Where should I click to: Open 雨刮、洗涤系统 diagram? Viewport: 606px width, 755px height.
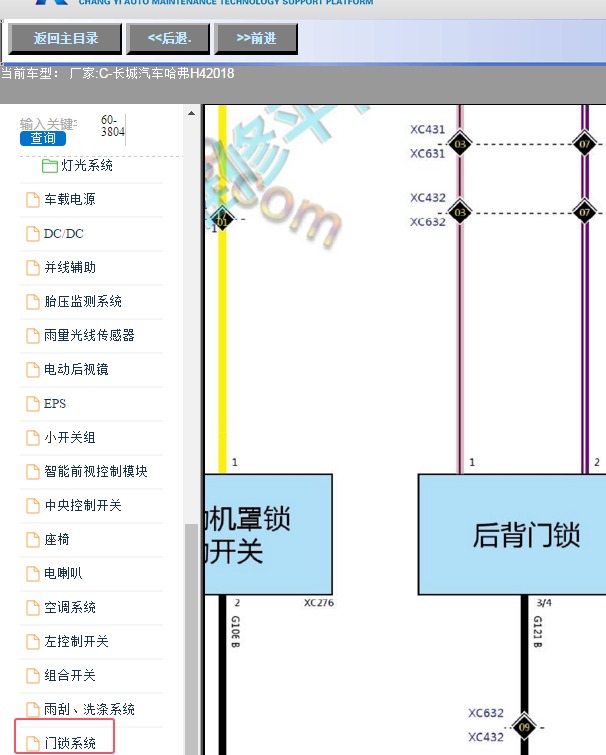tap(89, 709)
